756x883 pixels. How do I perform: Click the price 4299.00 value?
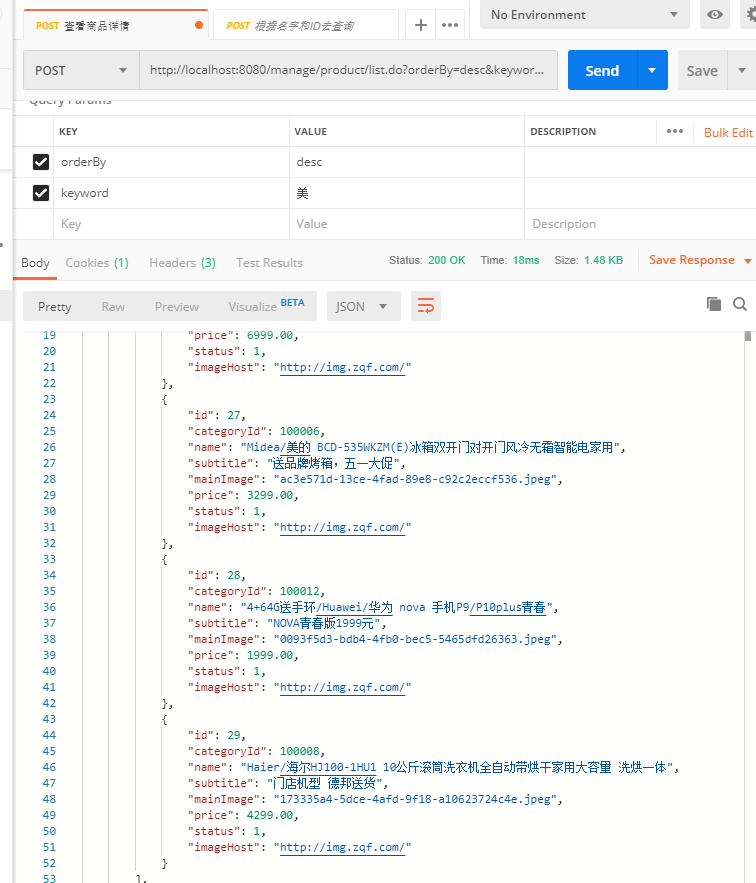pyautogui.click(x=270, y=815)
